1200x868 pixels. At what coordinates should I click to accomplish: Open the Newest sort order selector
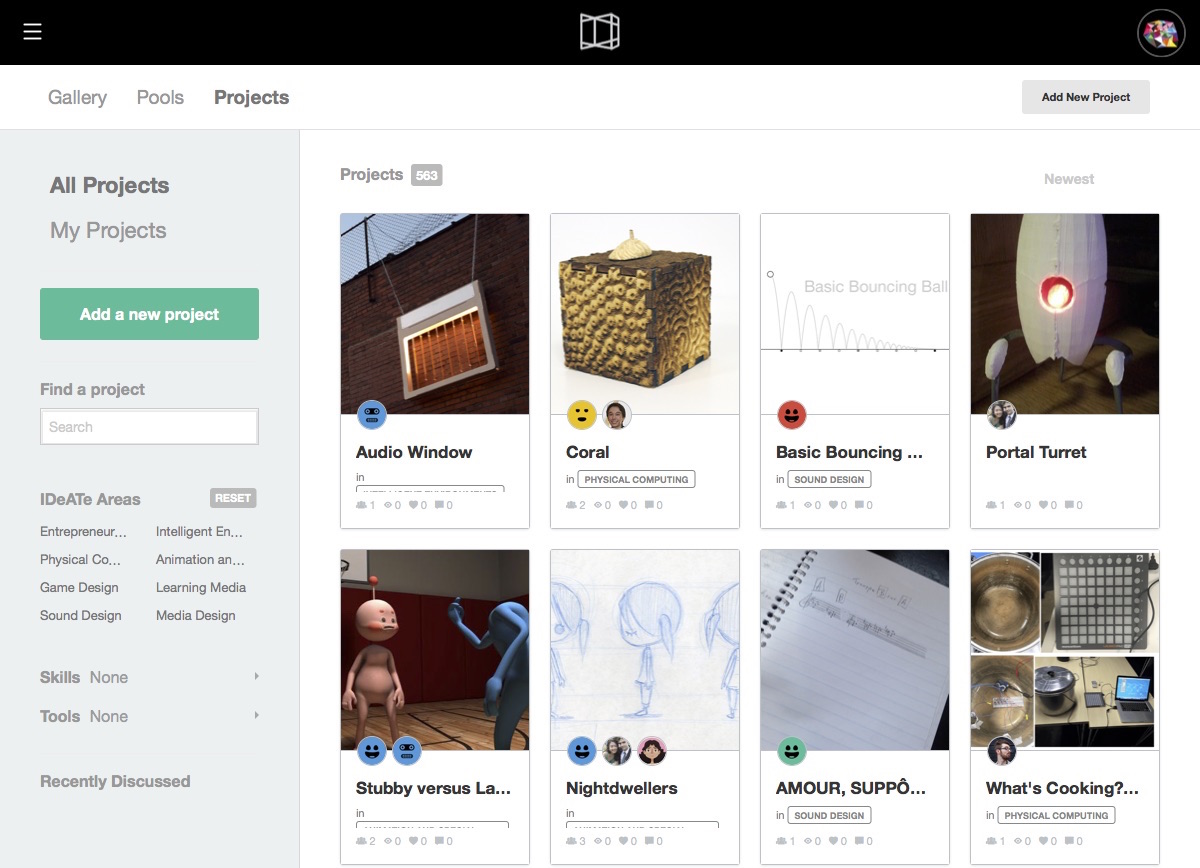click(x=1068, y=178)
